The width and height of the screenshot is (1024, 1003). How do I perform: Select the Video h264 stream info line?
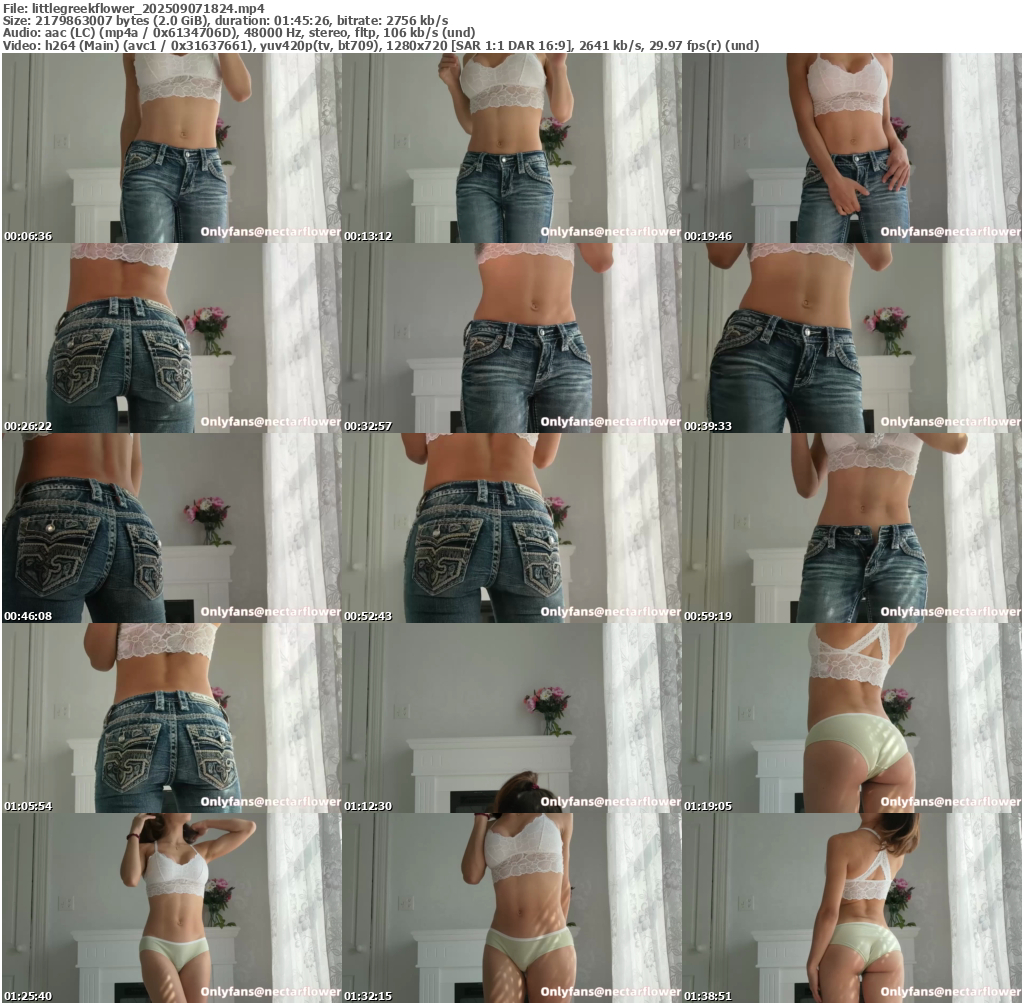(x=380, y=45)
